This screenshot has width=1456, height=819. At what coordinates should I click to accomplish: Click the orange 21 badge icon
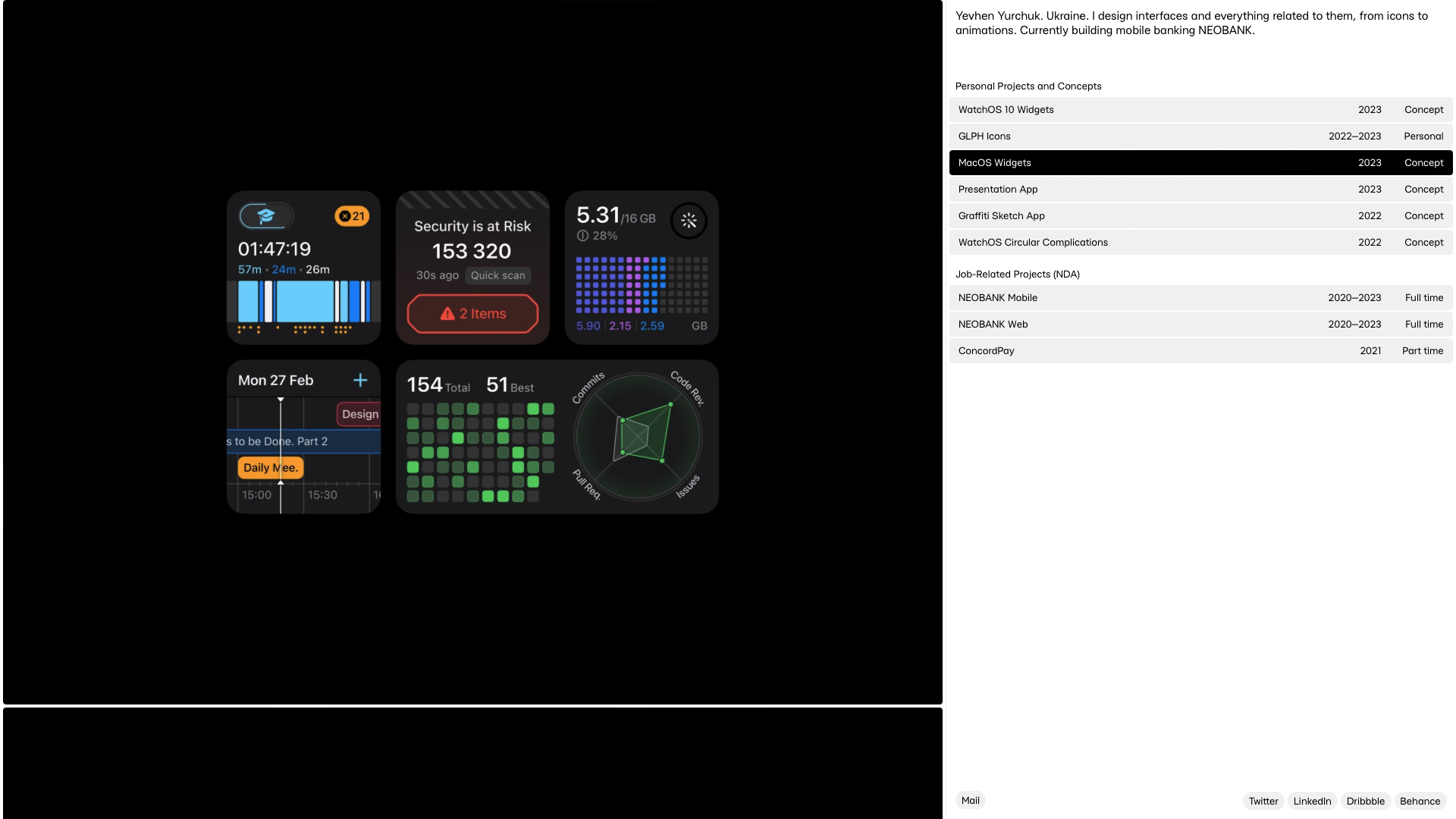(352, 216)
